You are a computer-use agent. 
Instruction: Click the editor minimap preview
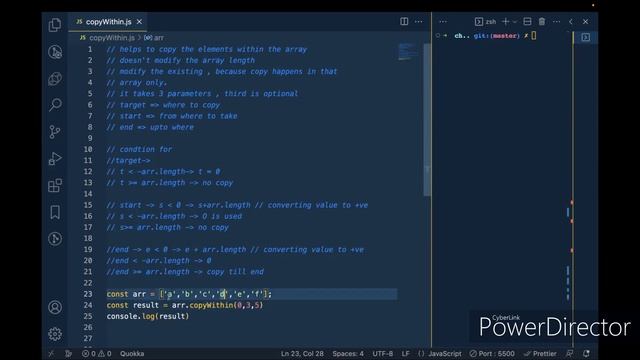click(408, 51)
